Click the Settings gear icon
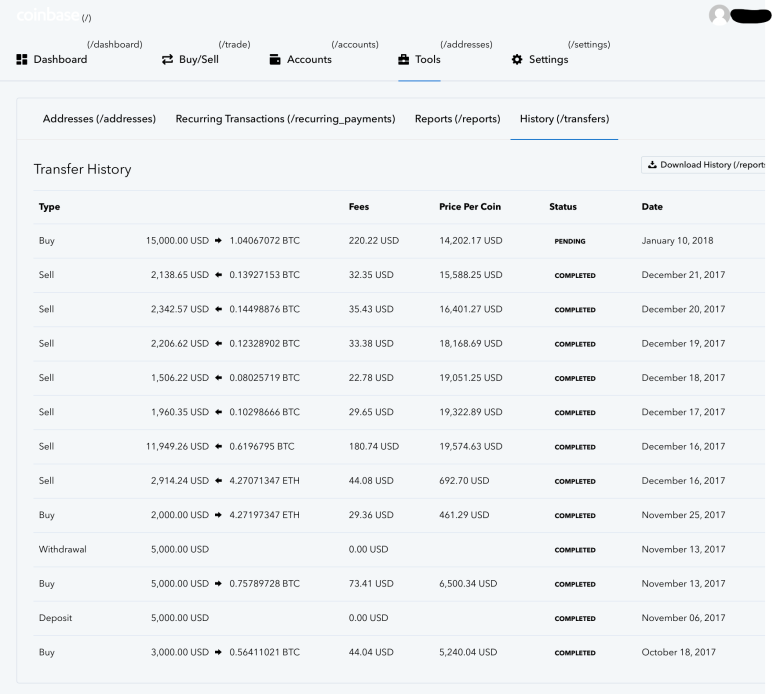Screen dimensions: 773x694 [x=517, y=60]
